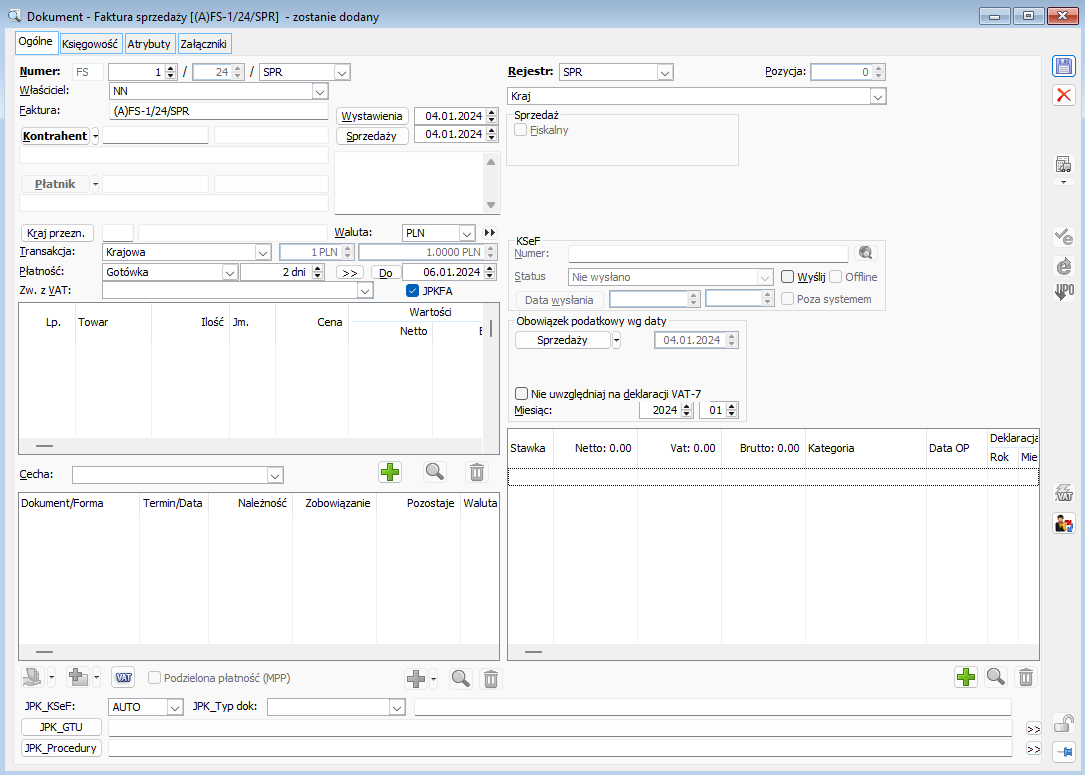Check the Offline checkbox in KSeF
1085x775 pixels.
(x=836, y=277)
